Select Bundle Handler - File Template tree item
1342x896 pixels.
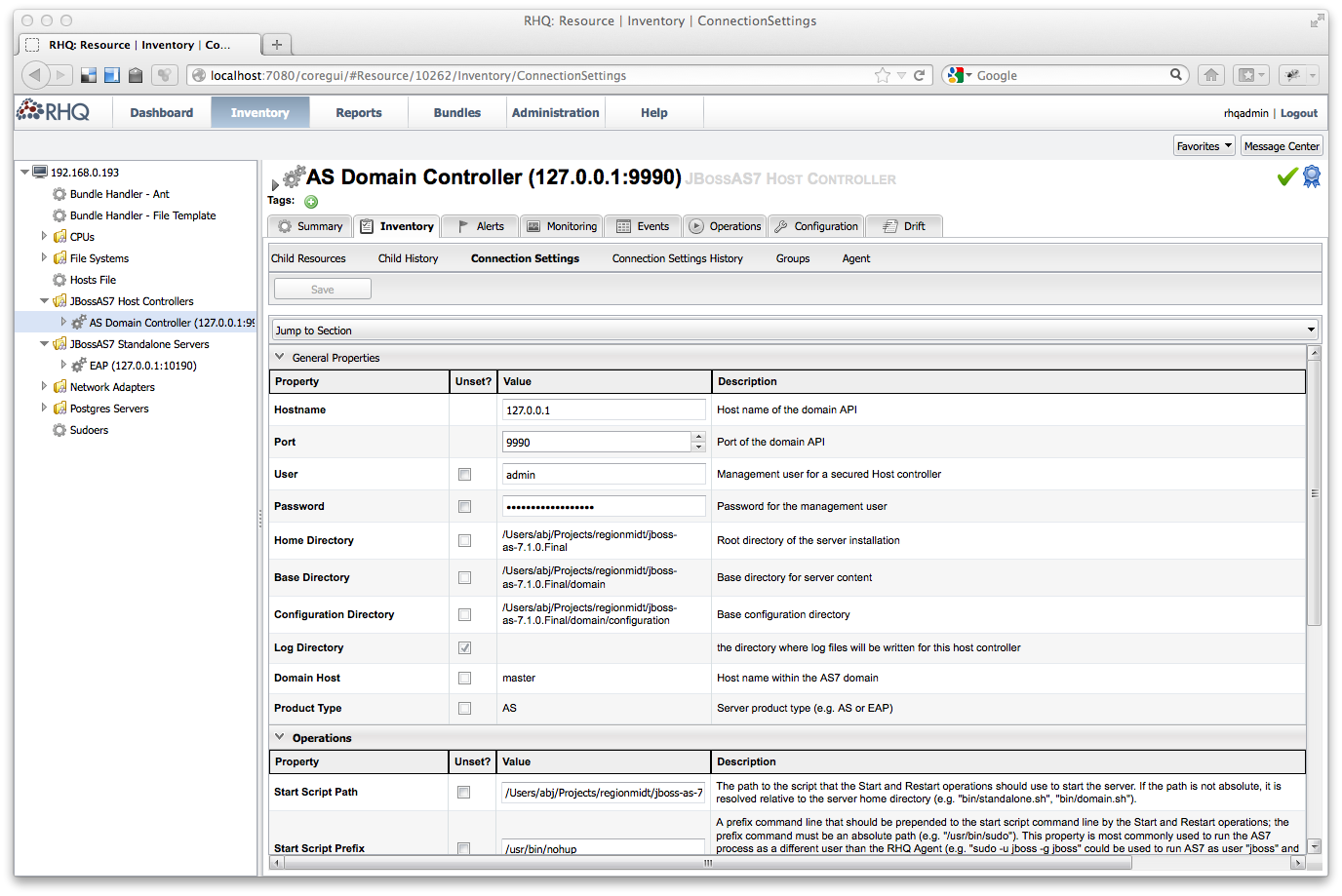coord(142,215)
